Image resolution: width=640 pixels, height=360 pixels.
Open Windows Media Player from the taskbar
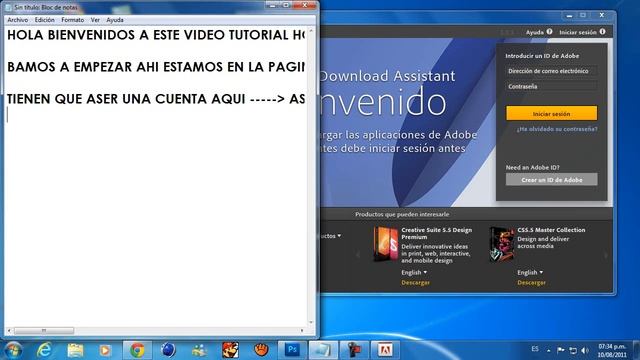(105, 350)
